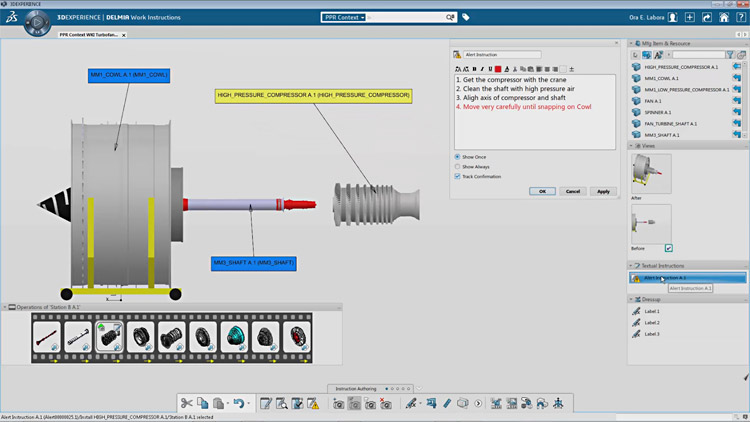Select the After view thumbnail
Screen dimensions: 750x422
click(650, 173)
